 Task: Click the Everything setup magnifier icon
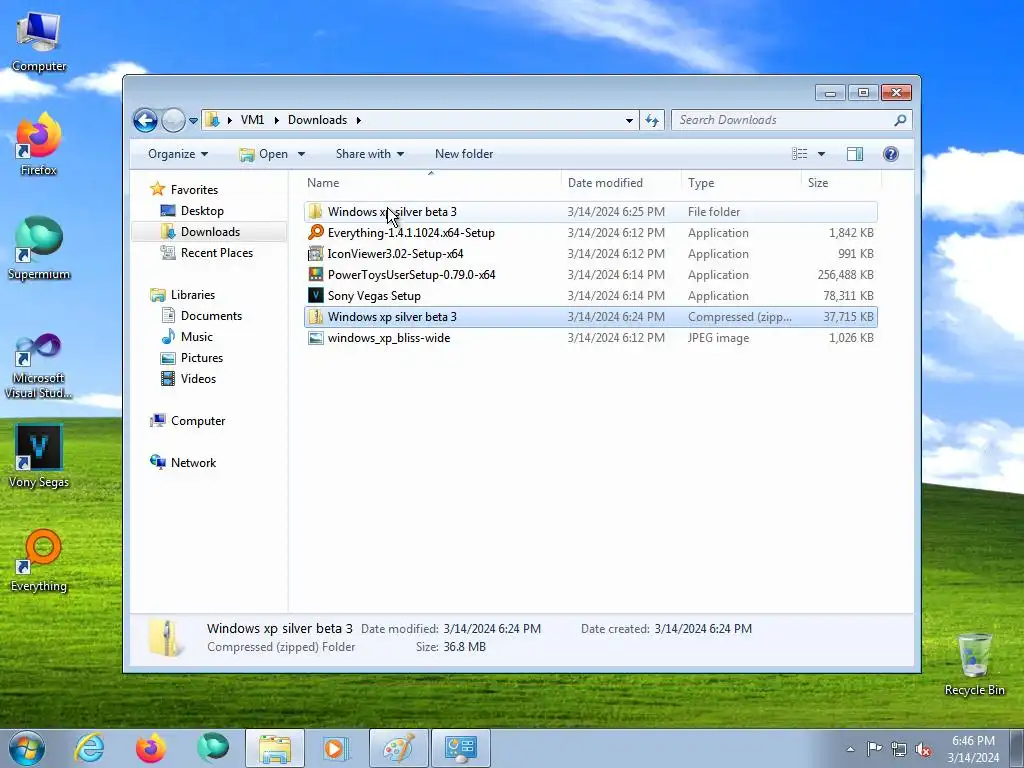click(316, 232)
